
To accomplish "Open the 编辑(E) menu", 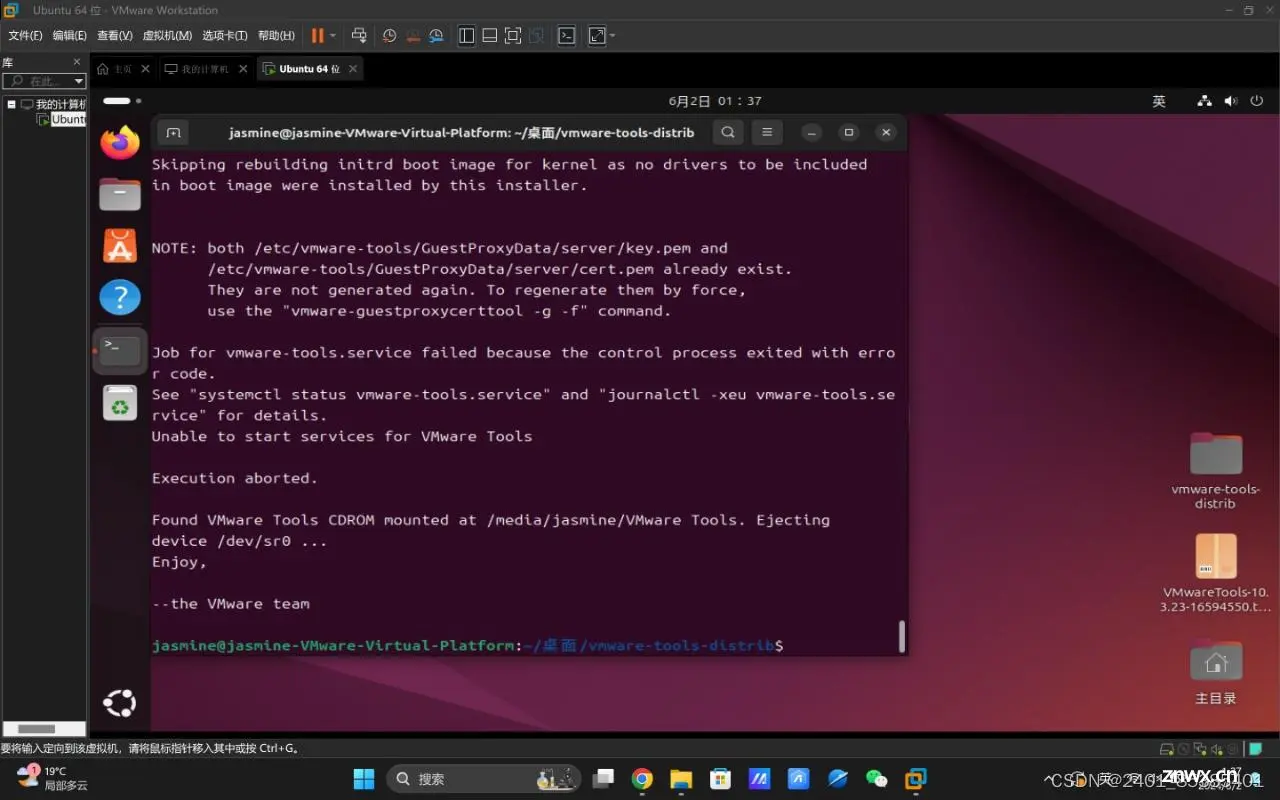I will point(69,35).
